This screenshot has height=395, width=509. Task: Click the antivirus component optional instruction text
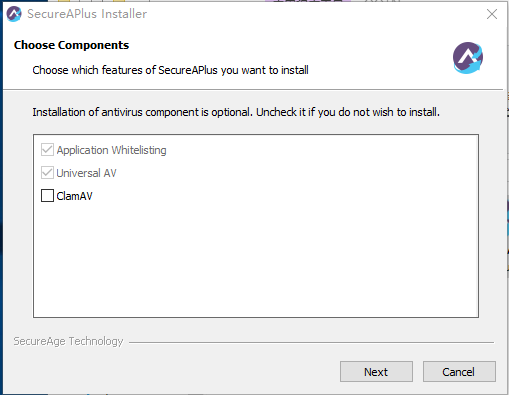(x=236, y=112)
